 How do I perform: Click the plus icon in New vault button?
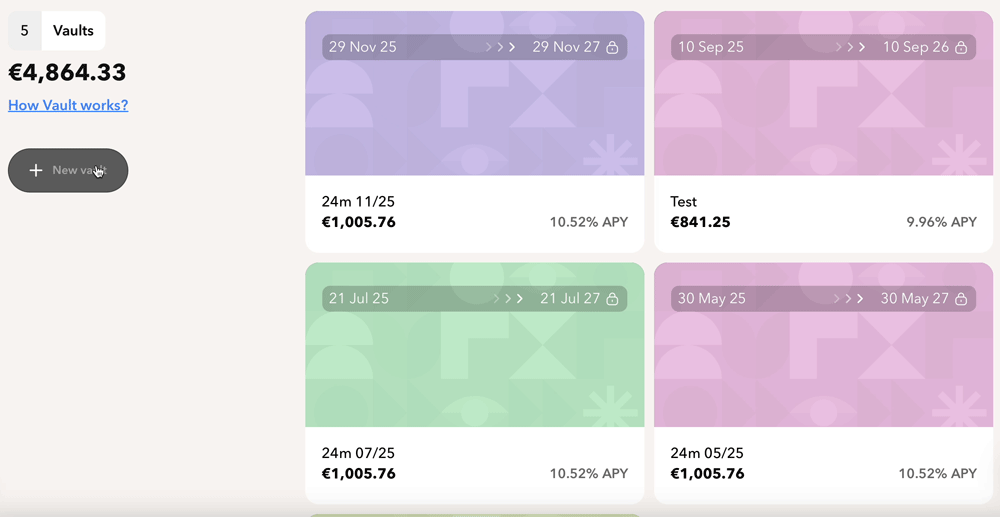[x=36, y=170]
